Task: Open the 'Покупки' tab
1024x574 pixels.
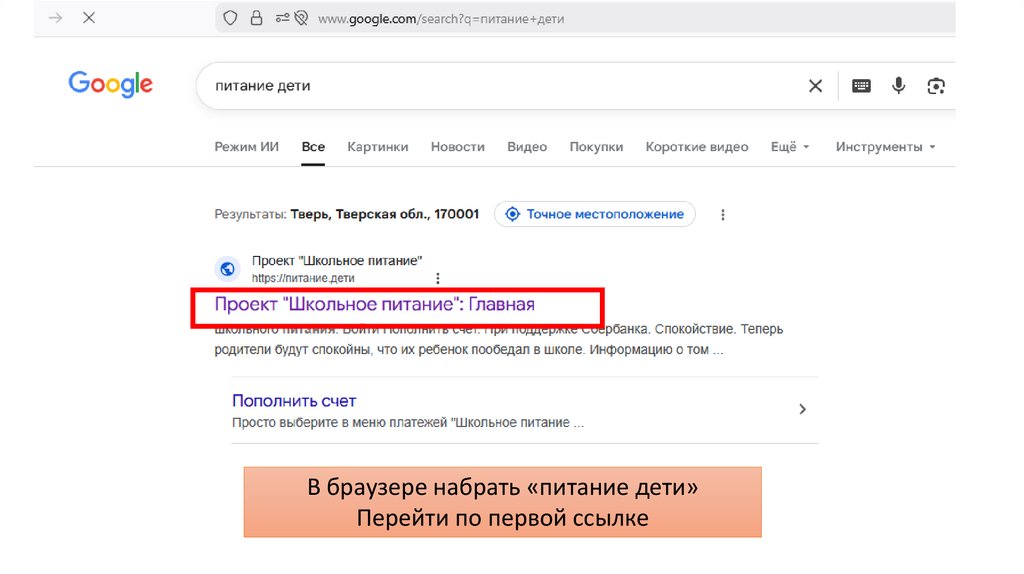Action: [596, 147]
